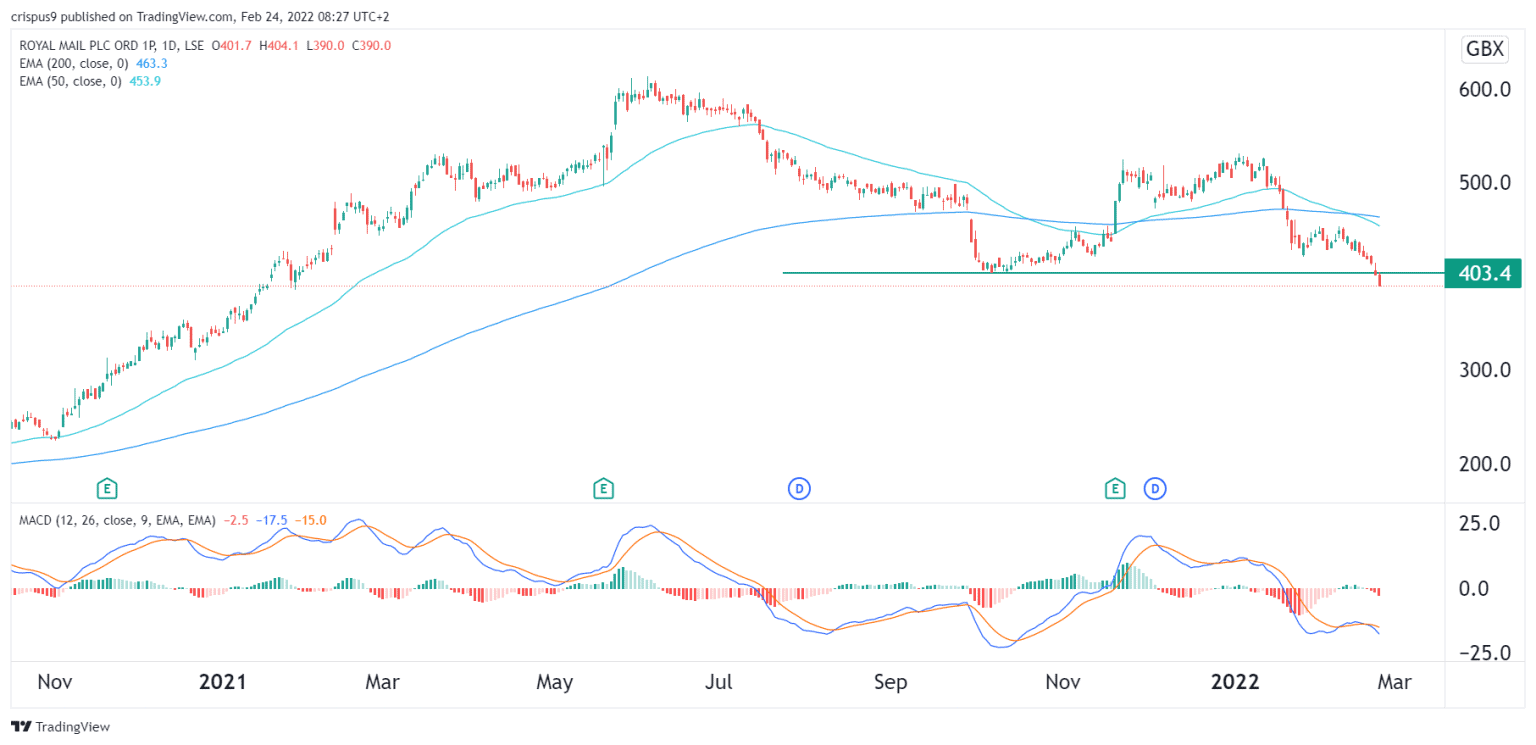The width and height of the screenshot is (1536, 745).
Task: Select the LSE exchange label in the legend
Action: click(x=191, y=45)
